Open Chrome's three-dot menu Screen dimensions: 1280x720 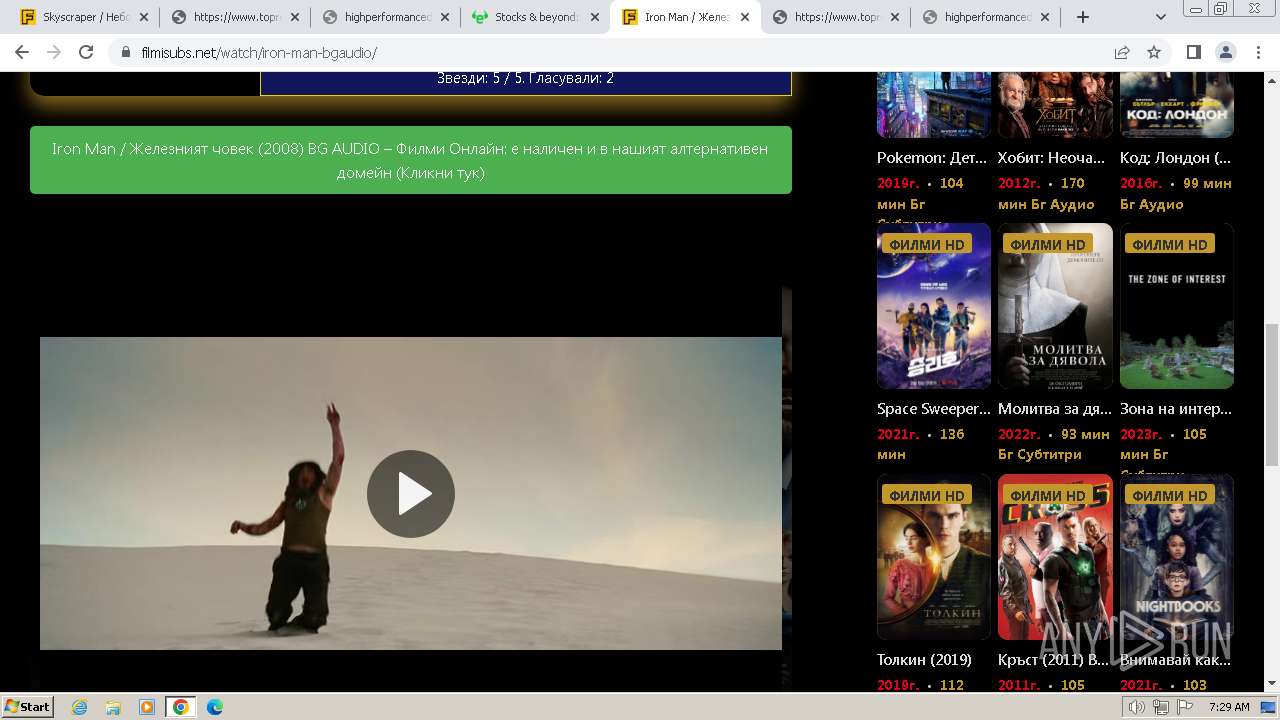1258,52
